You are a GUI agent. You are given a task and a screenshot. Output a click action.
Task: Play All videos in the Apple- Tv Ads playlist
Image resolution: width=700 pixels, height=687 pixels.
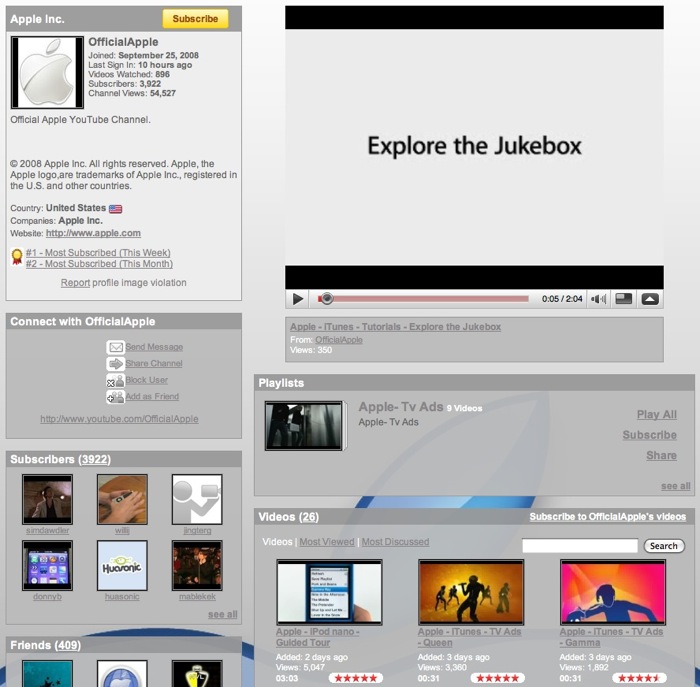[x=657, y=414]
